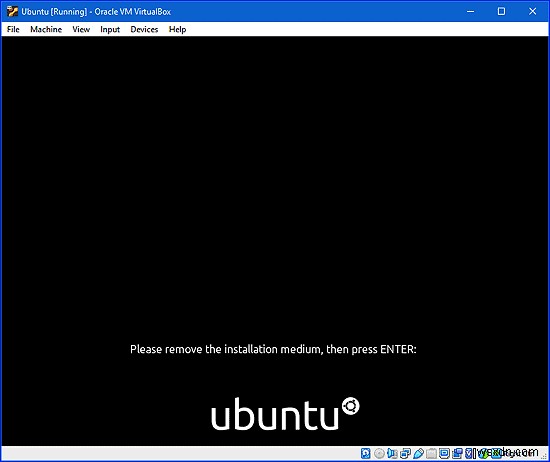Click the optical disk status icon
550x462 pixels.
pos(379,453)
